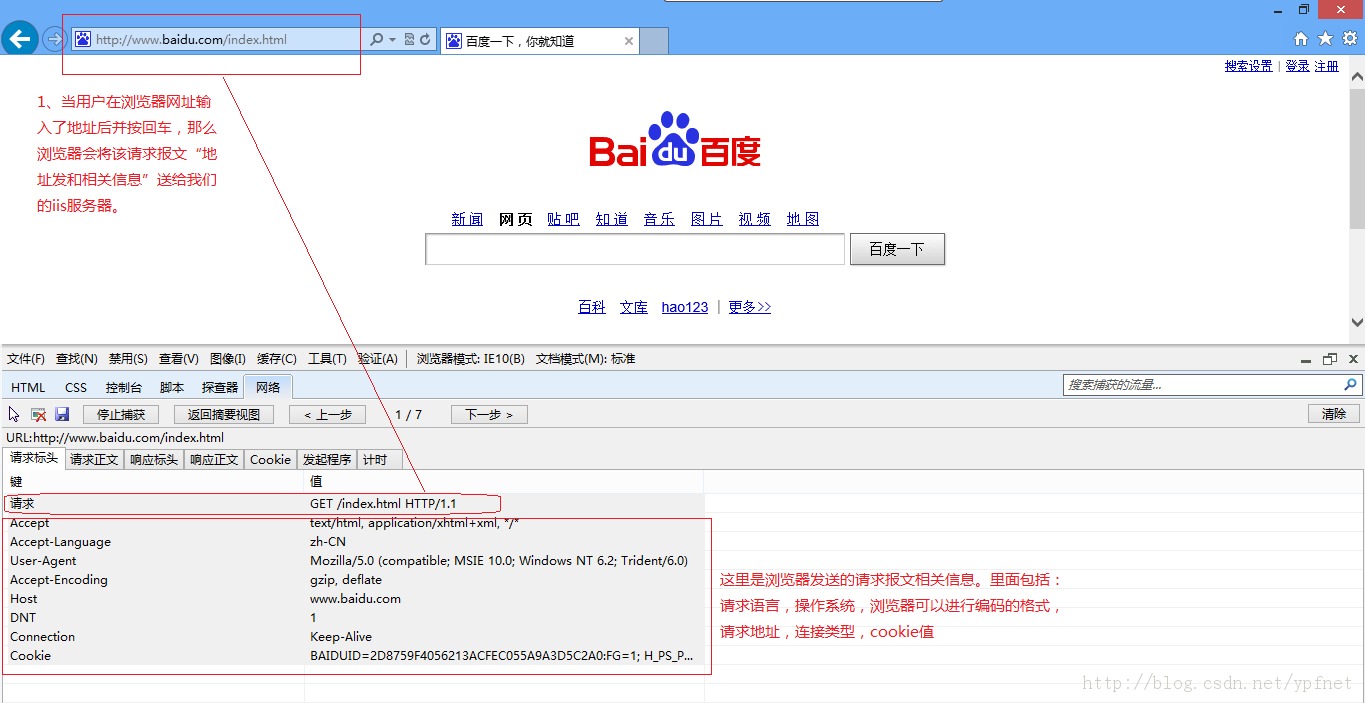Click the browser back arrow button
Screen dimensions: 1365x703
pos(20,39)
